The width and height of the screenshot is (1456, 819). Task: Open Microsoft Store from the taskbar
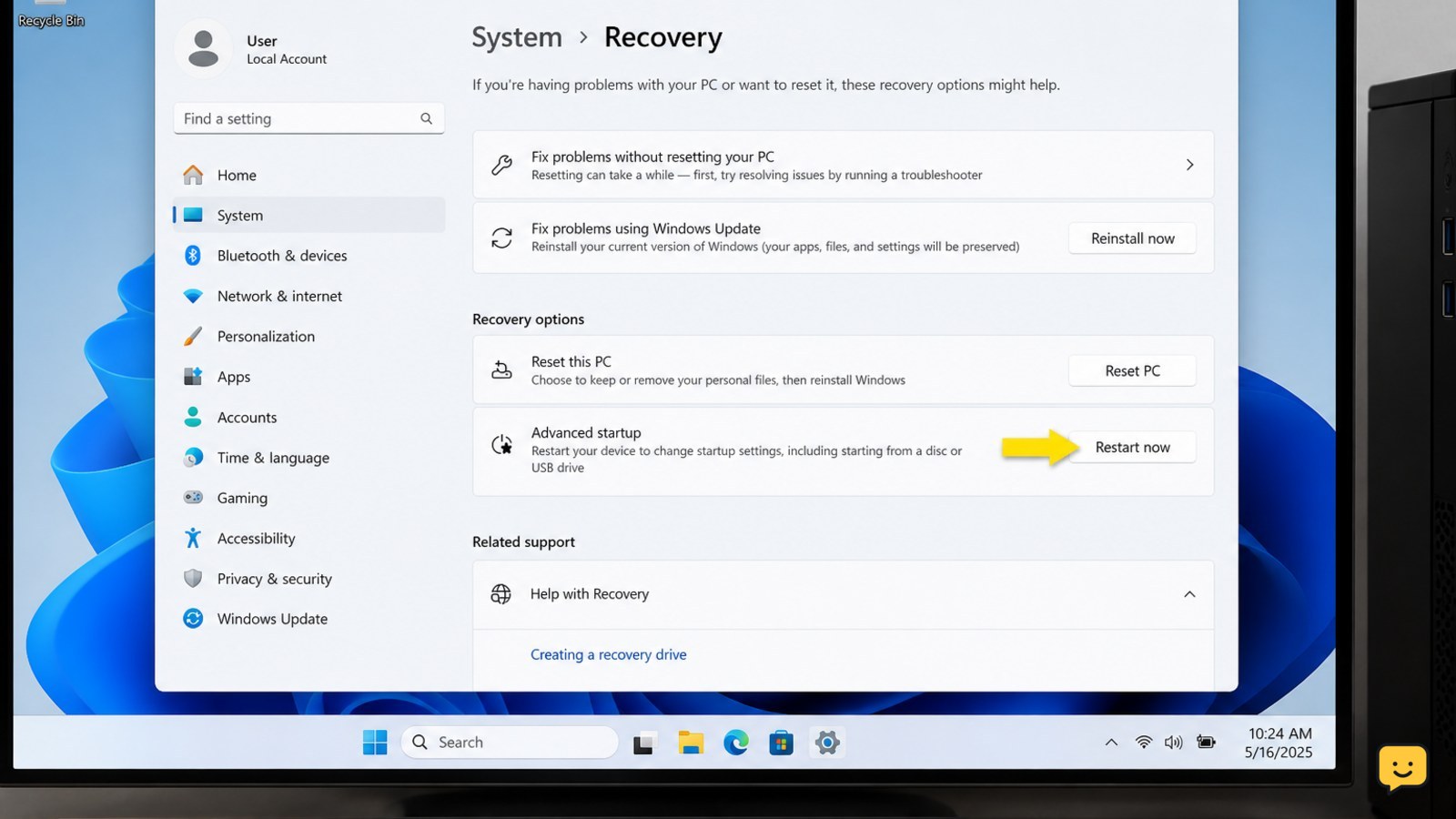[781, 743]
